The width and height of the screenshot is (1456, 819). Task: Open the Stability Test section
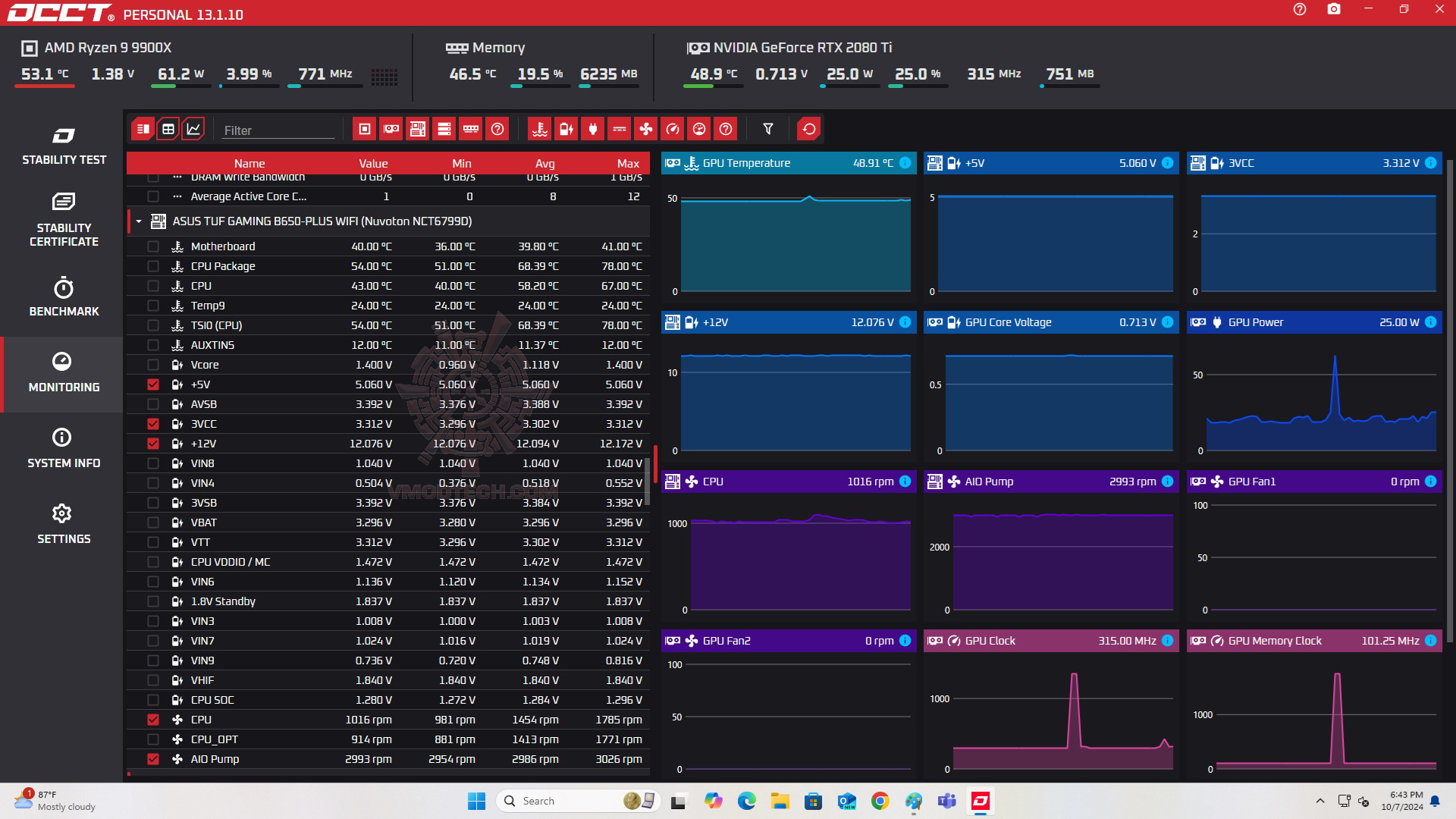(x=64, y=146)
